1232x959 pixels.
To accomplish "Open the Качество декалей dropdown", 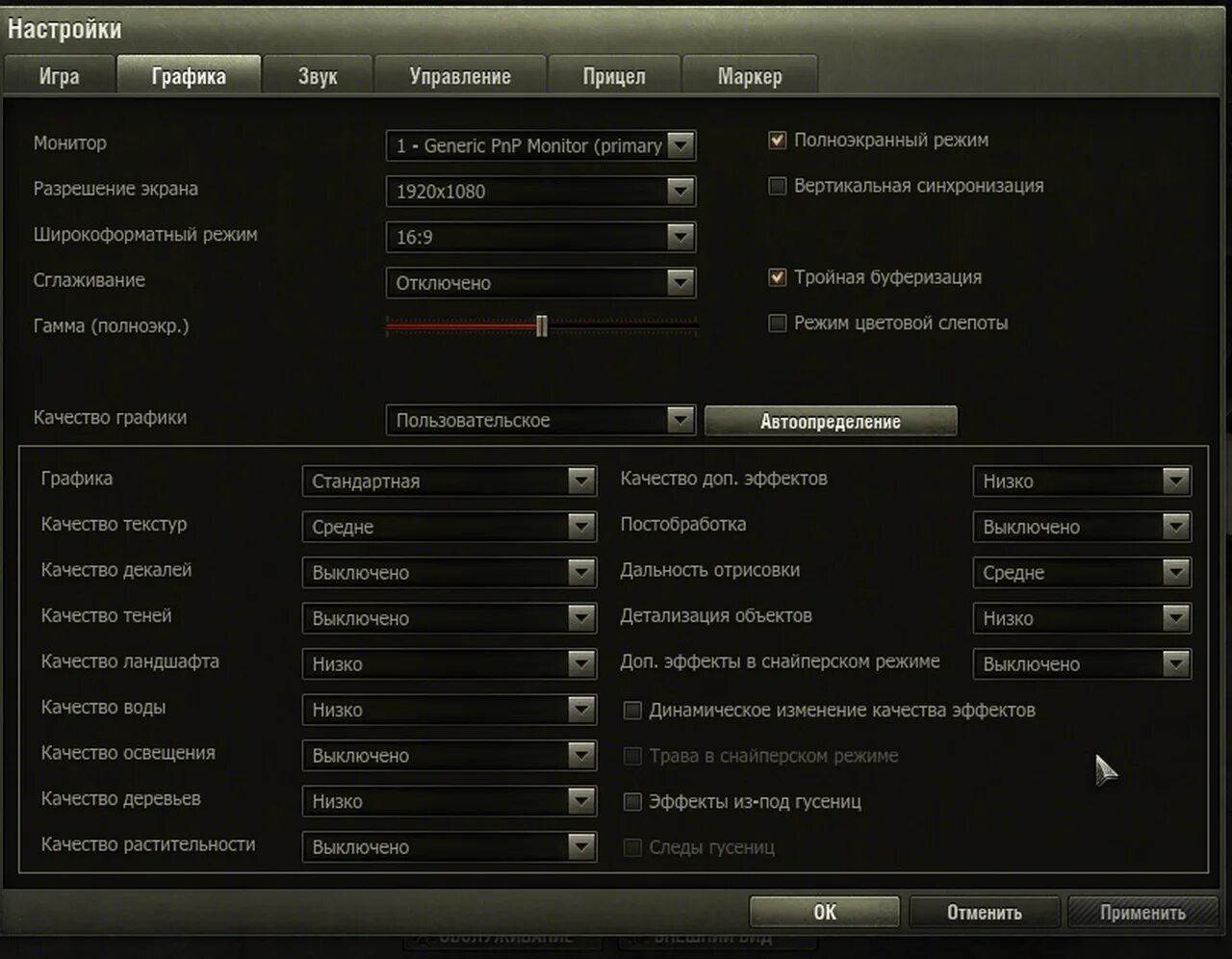I will [449, 572].
